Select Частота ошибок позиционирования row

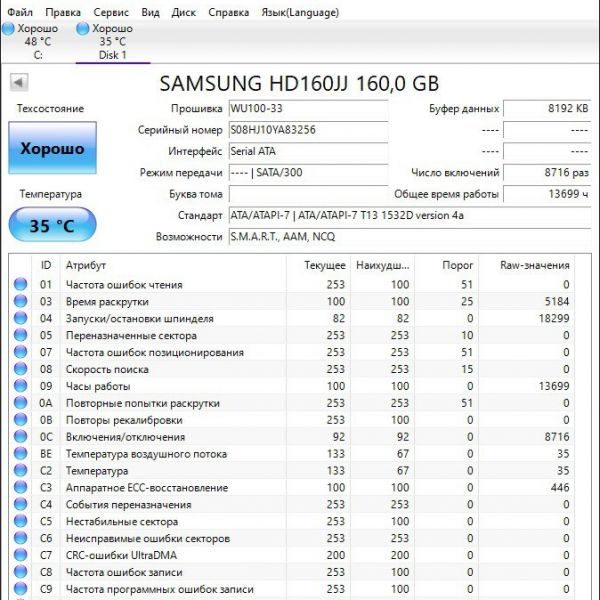click(292, 352)
